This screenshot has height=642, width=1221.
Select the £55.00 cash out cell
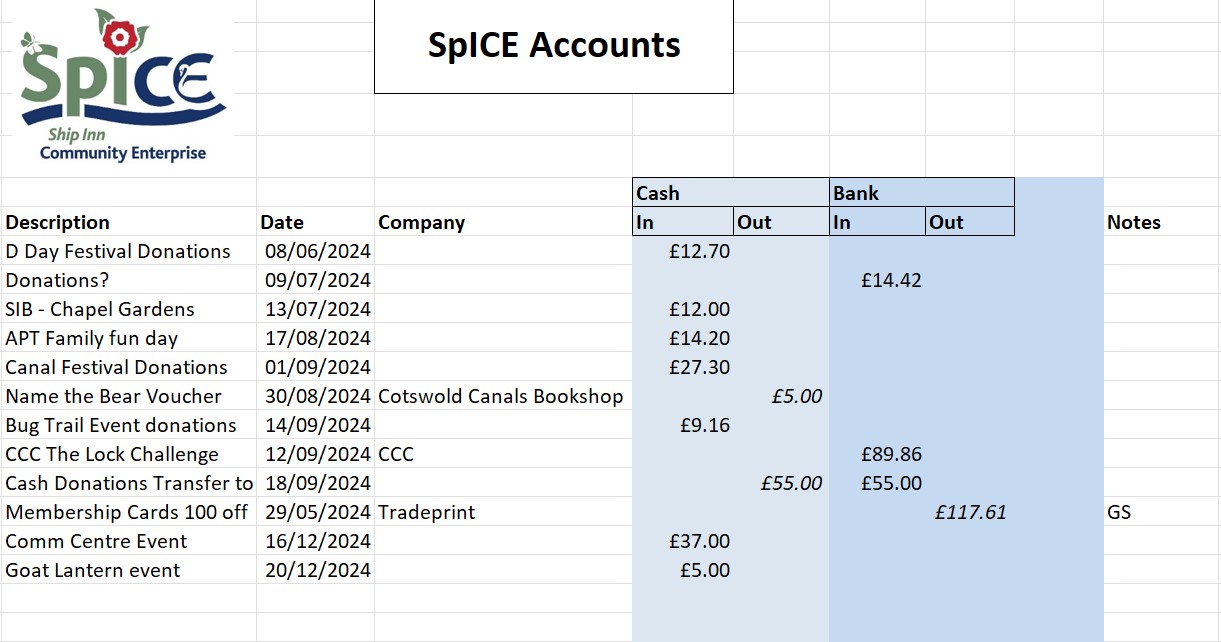(x=791, y=483)
